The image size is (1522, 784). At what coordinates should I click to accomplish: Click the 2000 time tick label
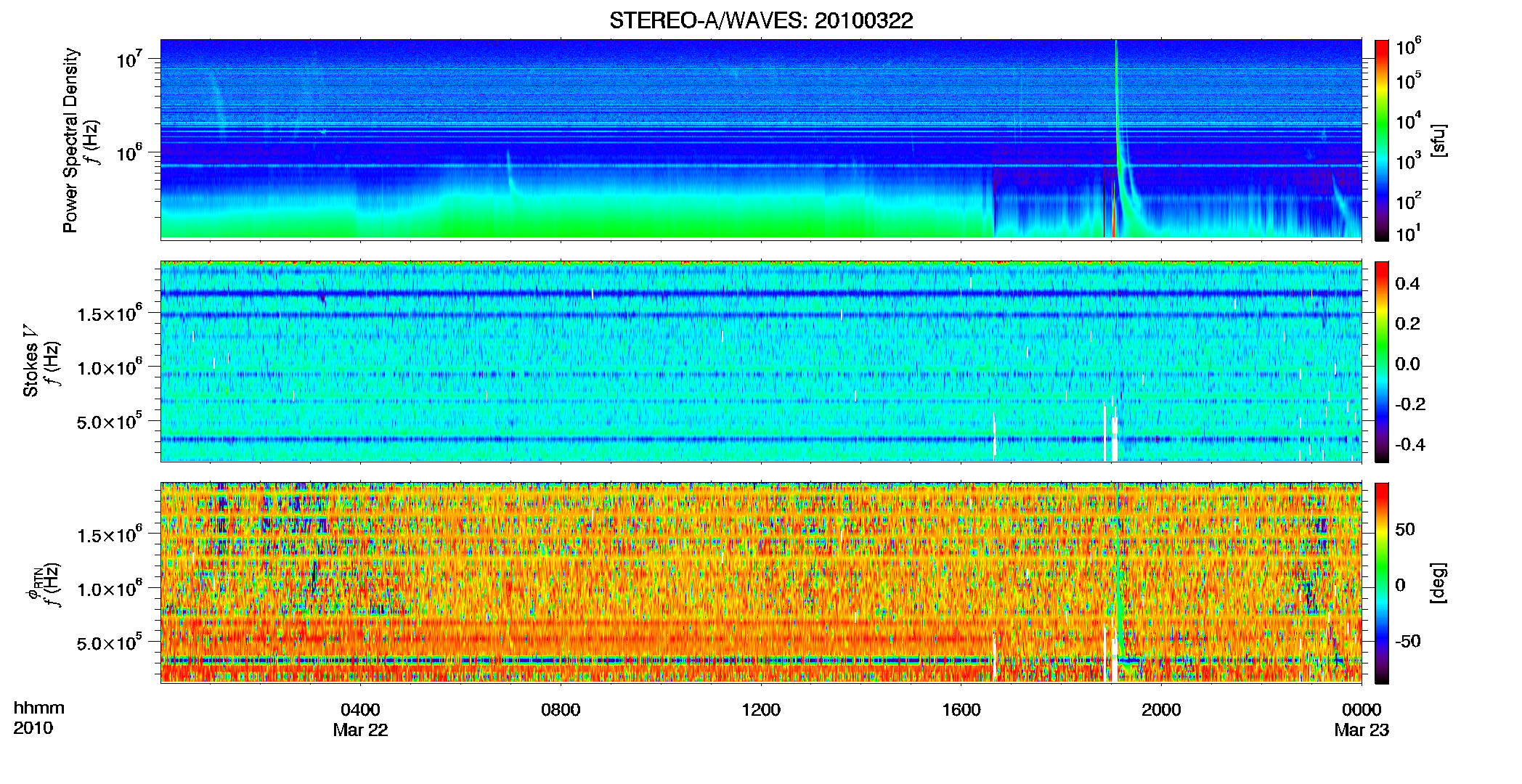click(1161, 710)
